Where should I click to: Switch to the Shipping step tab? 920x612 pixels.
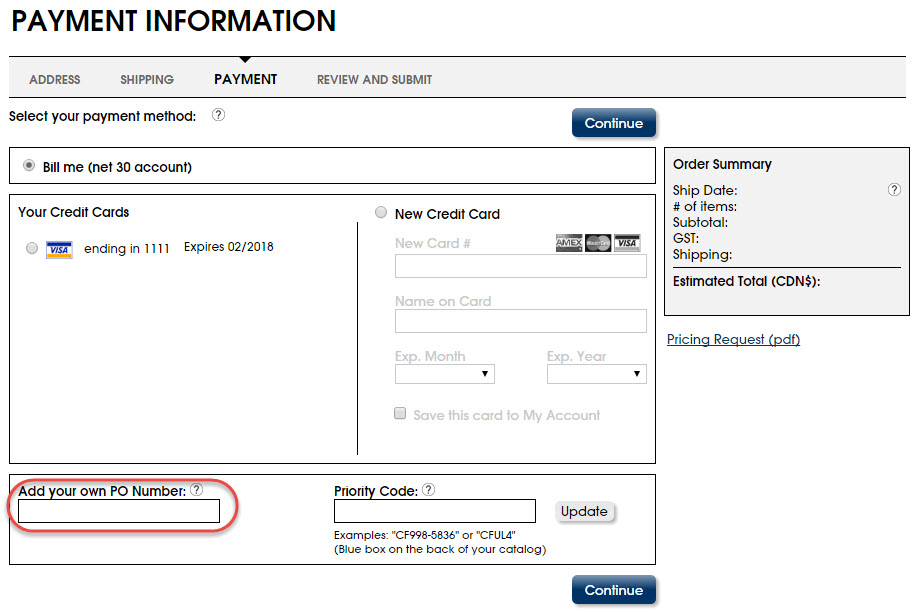(x=147, y=80)
